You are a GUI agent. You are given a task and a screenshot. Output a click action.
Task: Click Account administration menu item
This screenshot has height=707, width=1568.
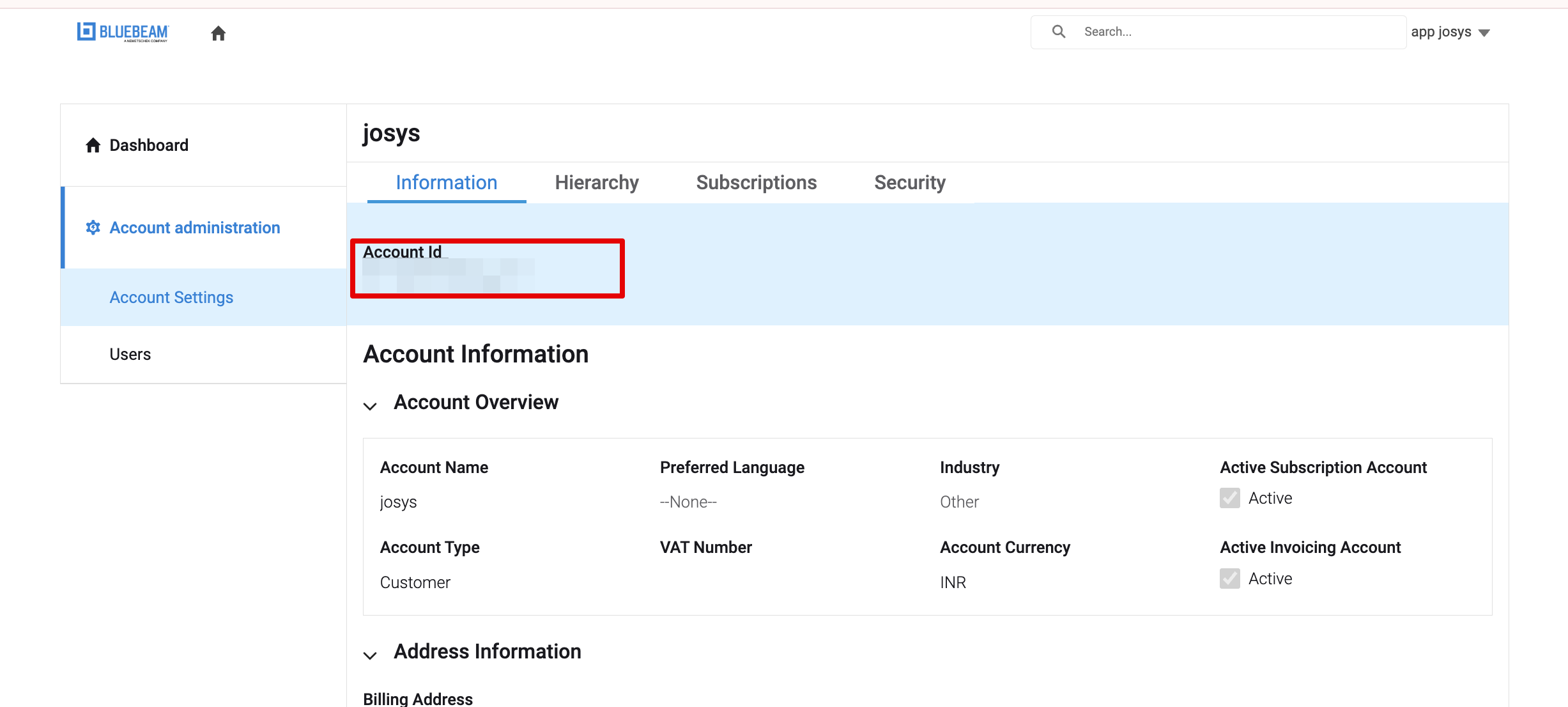[x=195, y=228]
